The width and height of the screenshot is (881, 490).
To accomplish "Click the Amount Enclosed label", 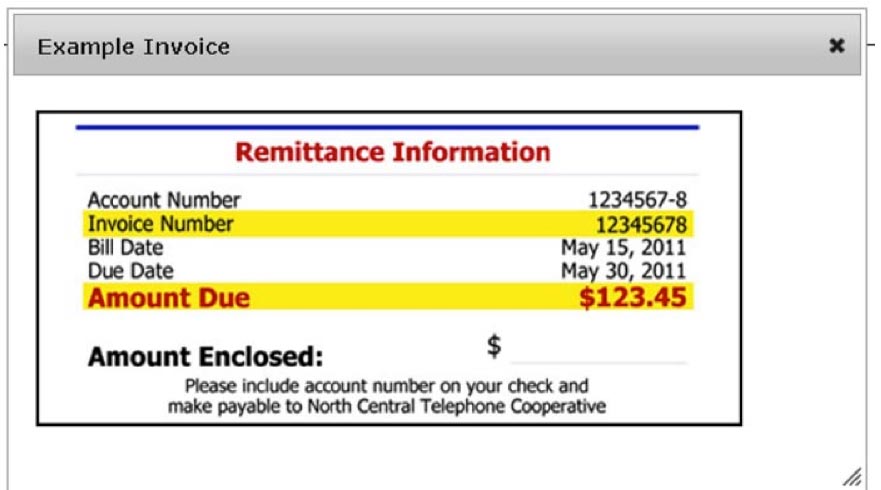I will tap(206, 357).
